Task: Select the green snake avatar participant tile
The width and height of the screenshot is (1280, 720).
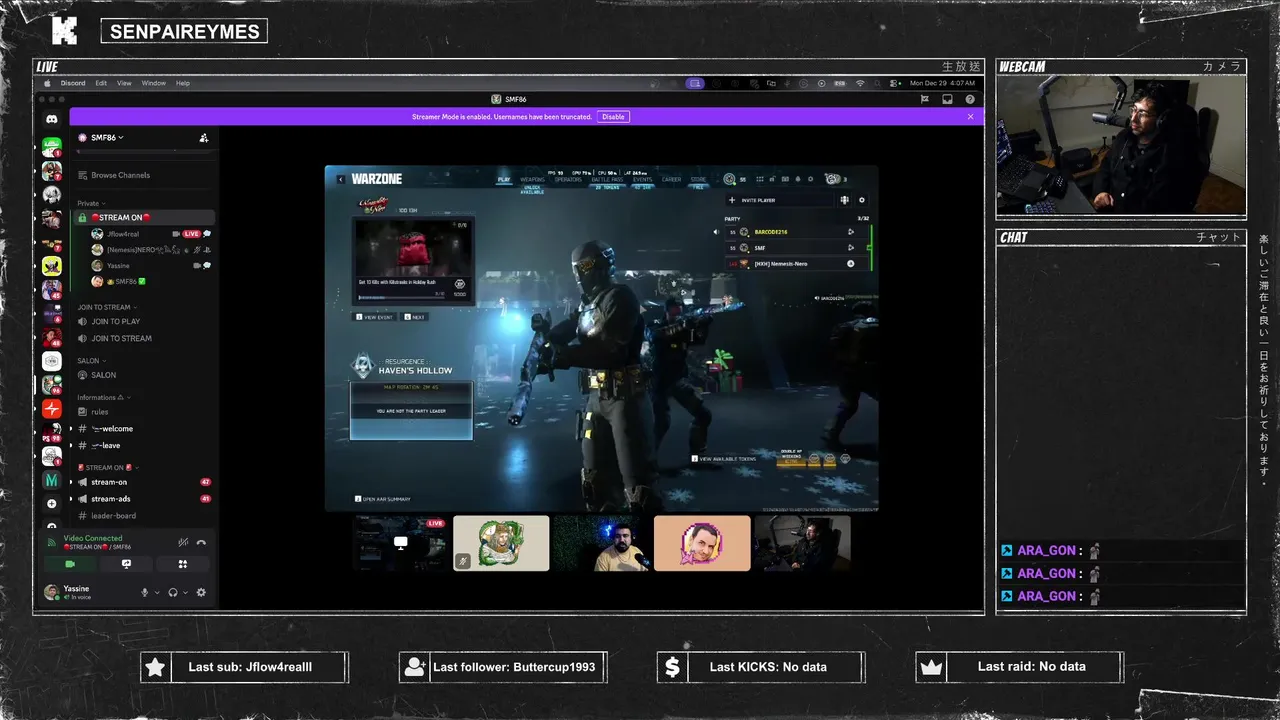Action: click(501, 543)
